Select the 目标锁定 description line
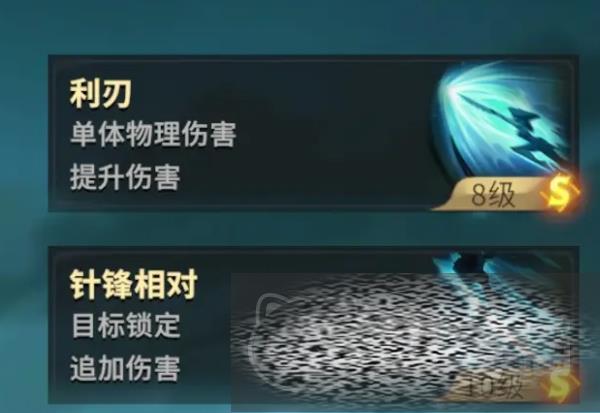Screen dimensions: 600x413 [126, 325]
